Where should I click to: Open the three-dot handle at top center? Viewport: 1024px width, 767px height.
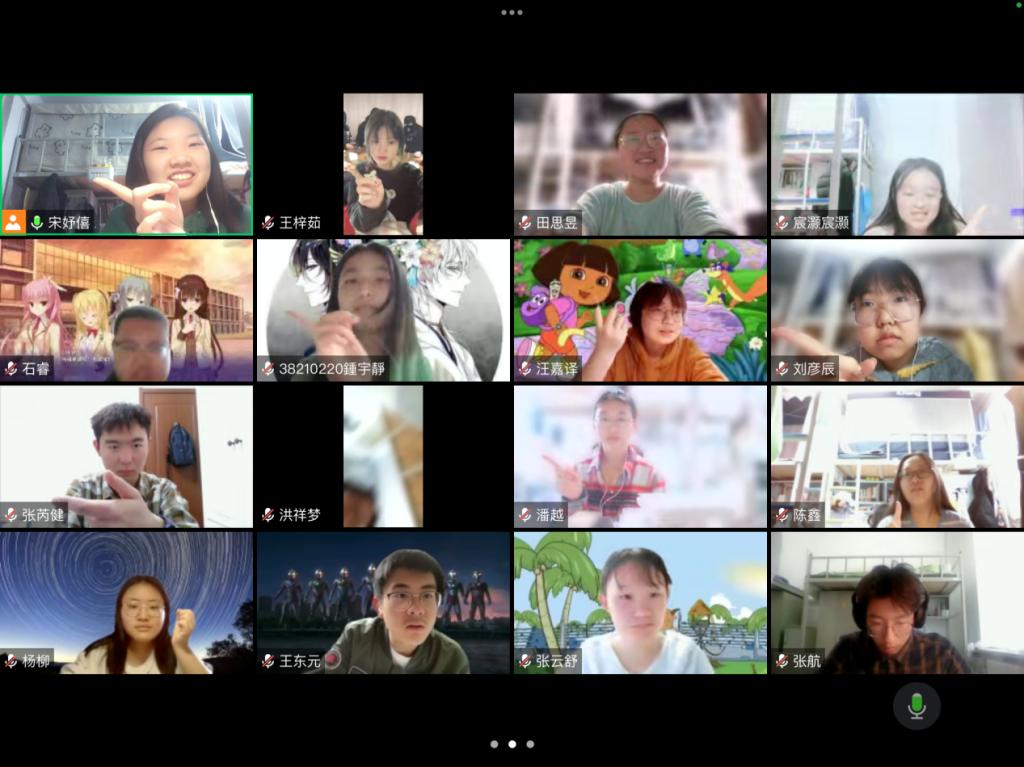click(512, 13)
